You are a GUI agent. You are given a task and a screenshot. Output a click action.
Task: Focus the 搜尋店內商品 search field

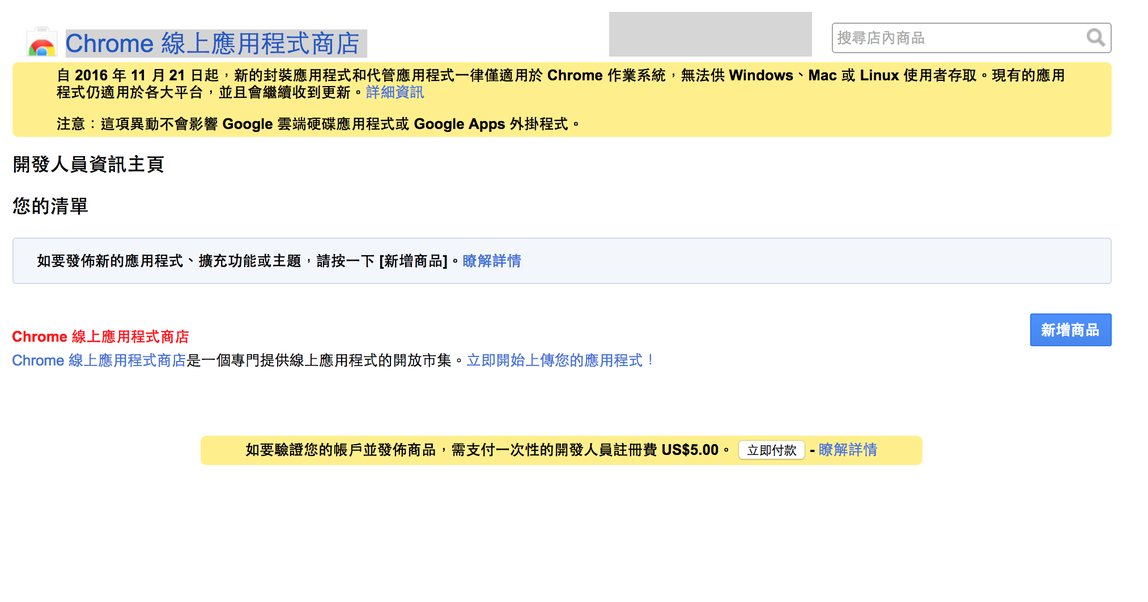971,38
